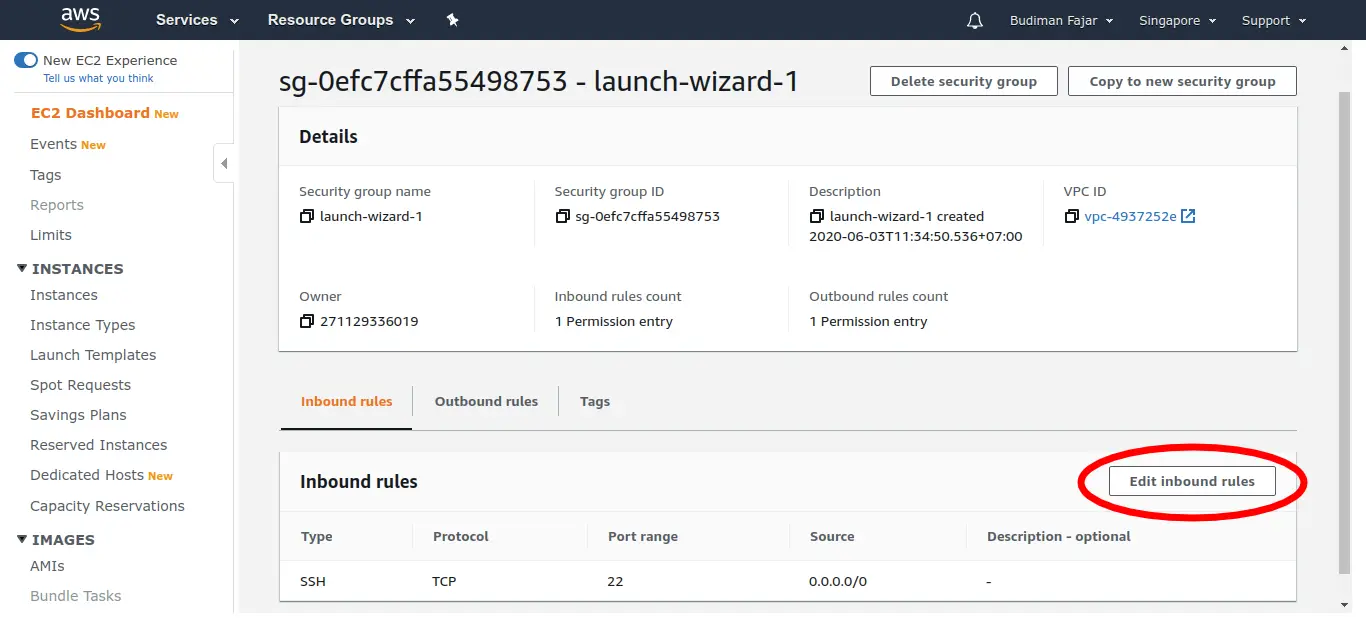Click the AWS logo icon
The image size is (1366, 618).
coord(80,19)
